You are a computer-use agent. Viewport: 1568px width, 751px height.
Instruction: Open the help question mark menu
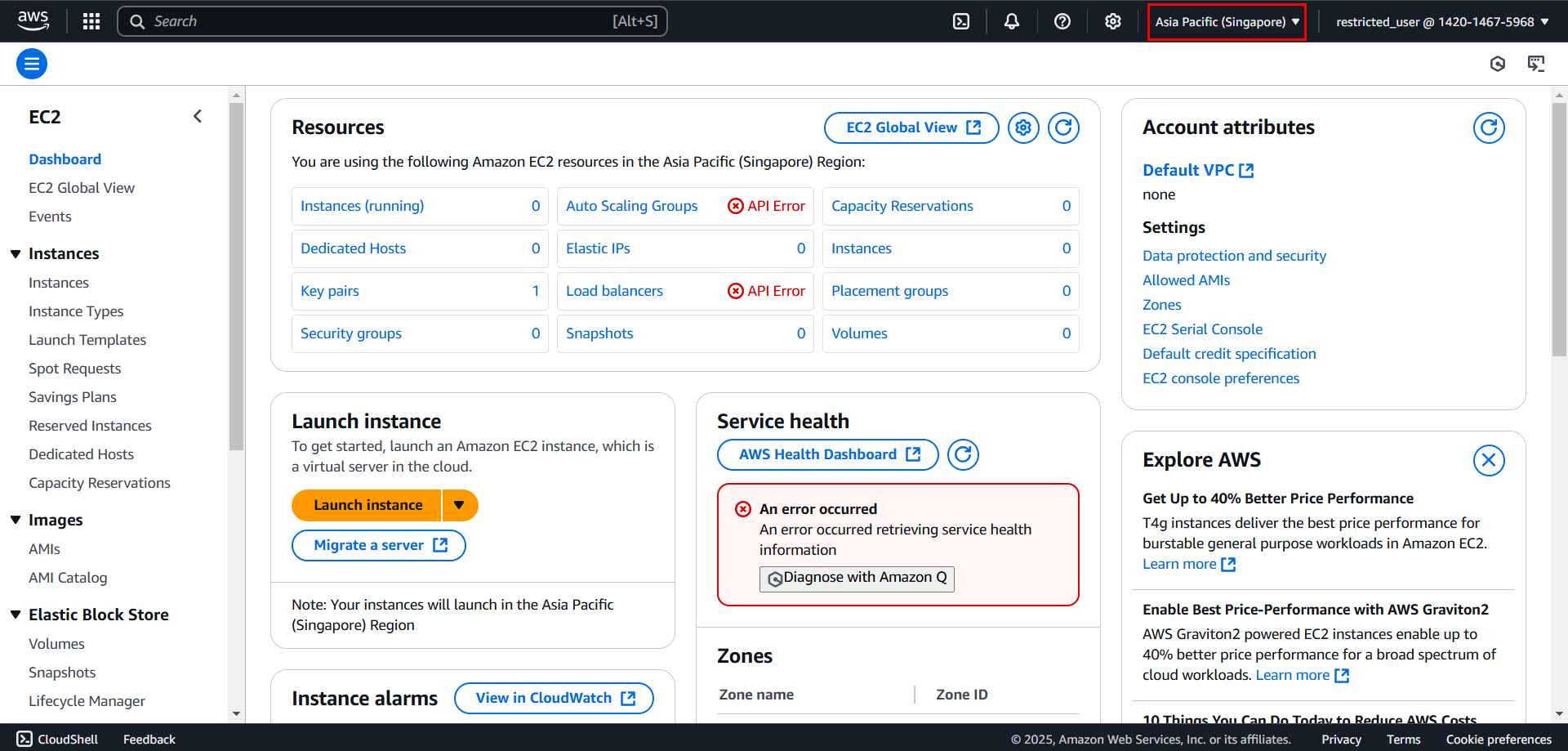coord(1062,21)
